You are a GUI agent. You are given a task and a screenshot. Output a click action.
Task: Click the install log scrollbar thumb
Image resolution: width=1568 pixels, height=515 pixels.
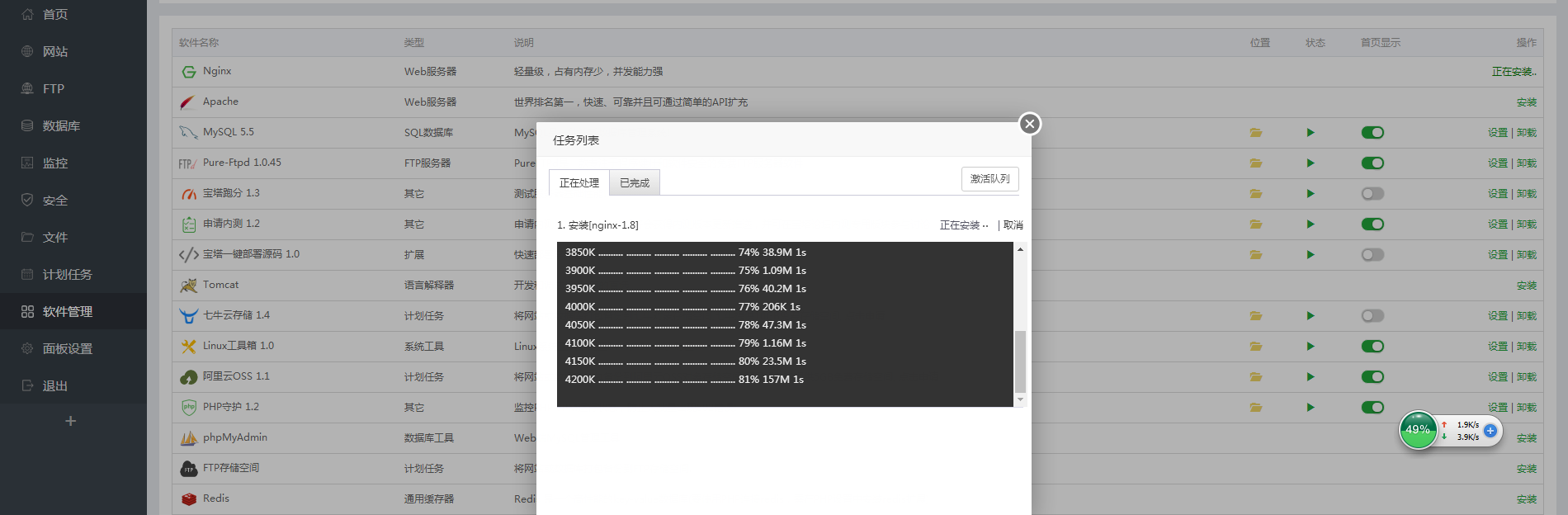1020,361
